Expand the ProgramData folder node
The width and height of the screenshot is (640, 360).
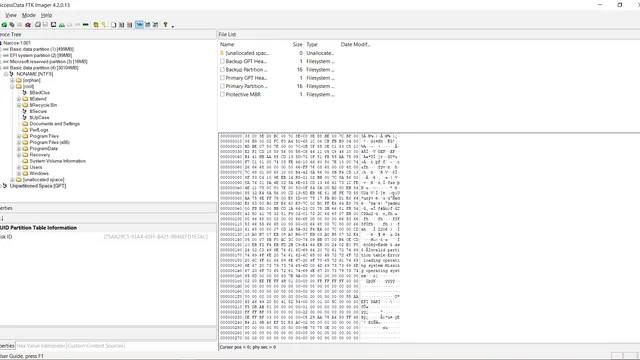(x=19, y=149)
